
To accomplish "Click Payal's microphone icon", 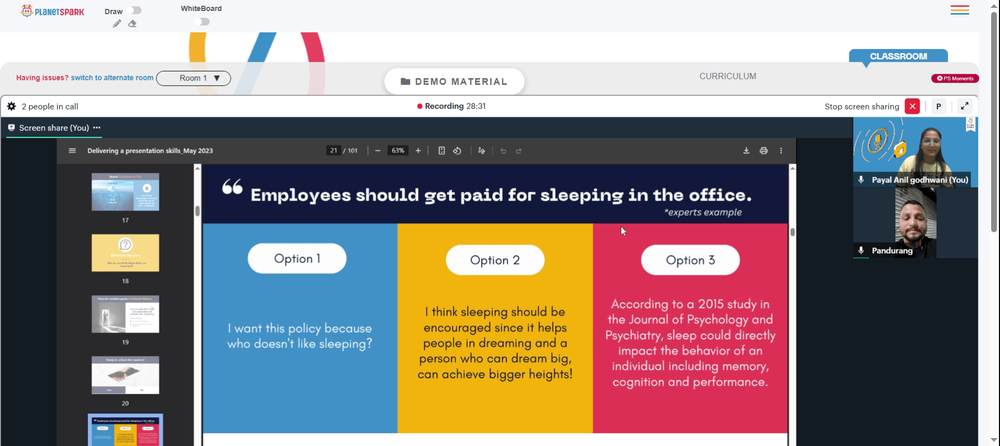I will tap(861, 181).
